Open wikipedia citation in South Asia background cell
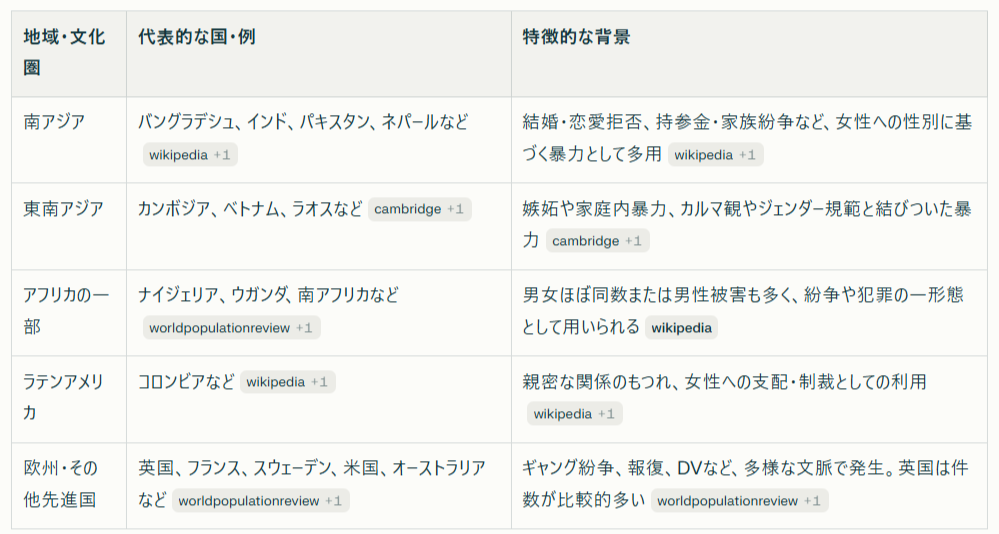 coord(715,155)
